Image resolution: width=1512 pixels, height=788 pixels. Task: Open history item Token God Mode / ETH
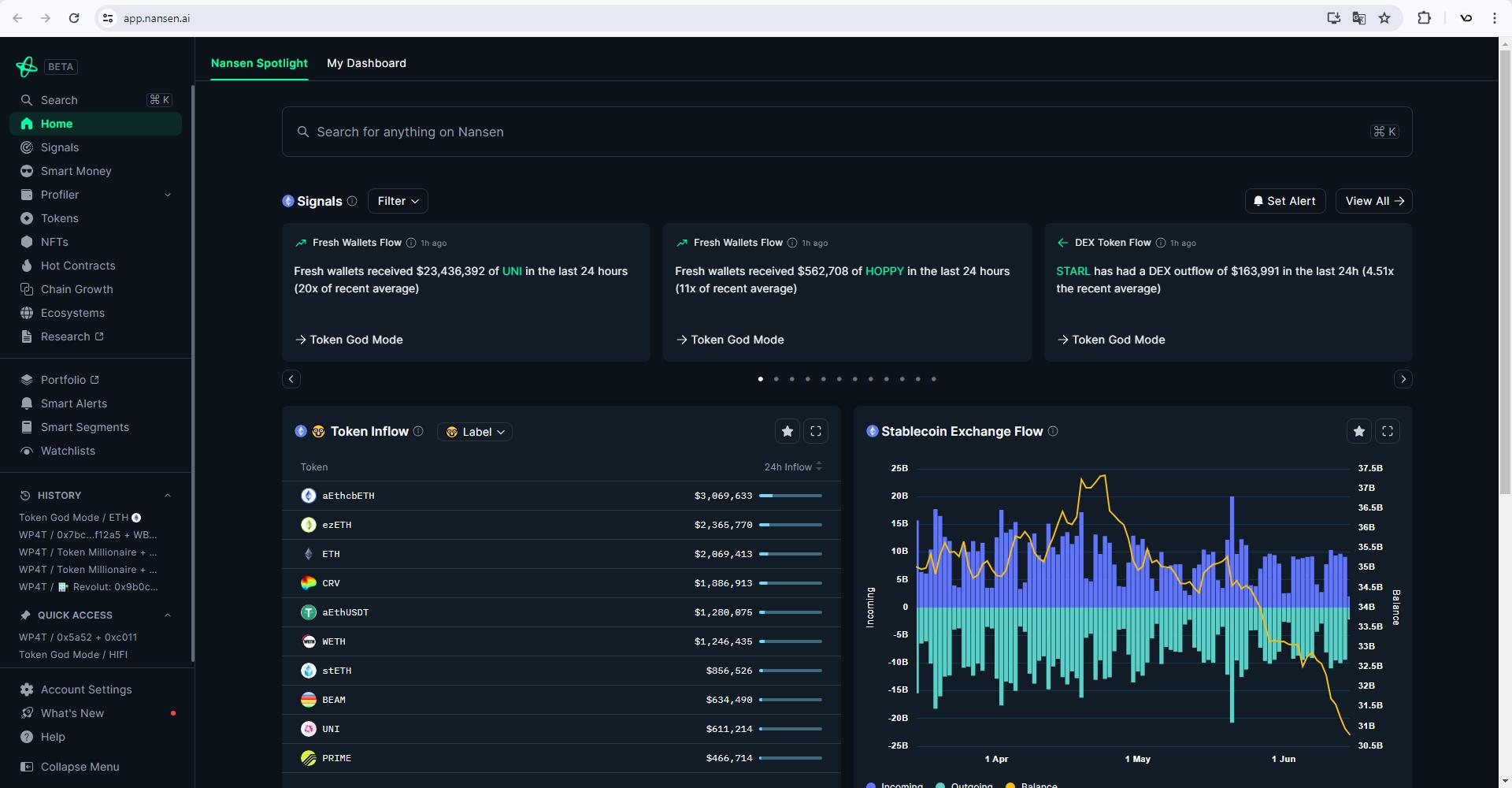[80, 518]
